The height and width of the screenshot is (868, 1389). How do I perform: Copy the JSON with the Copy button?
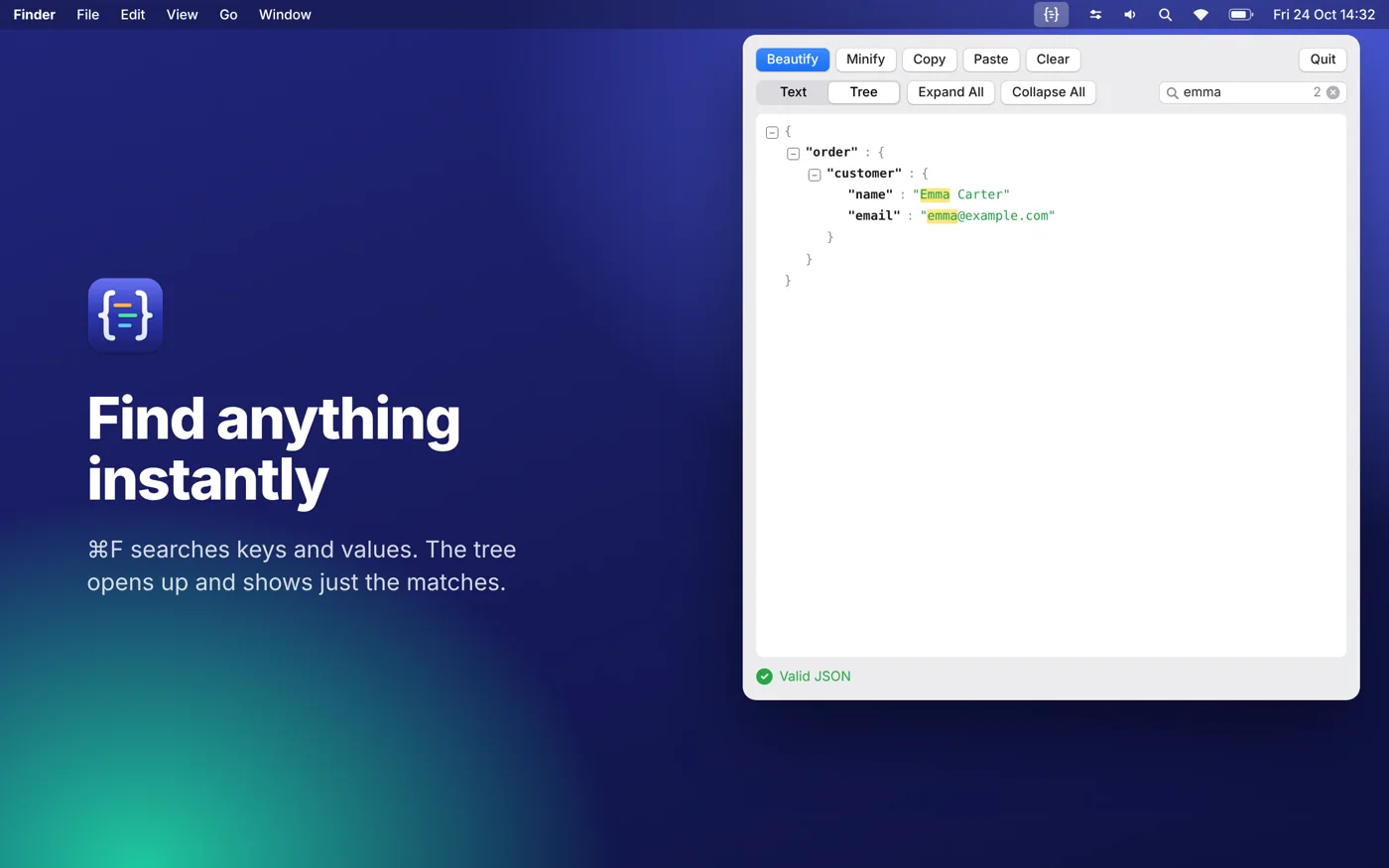[x=930, y=60]
